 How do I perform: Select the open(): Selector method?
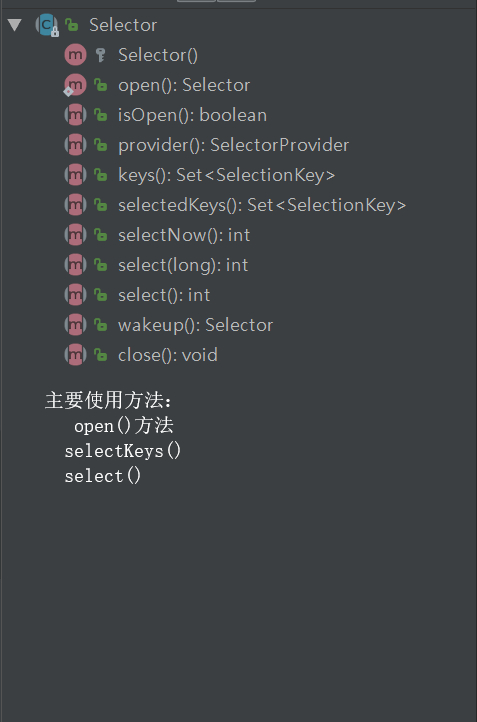(x=184, y=85)
